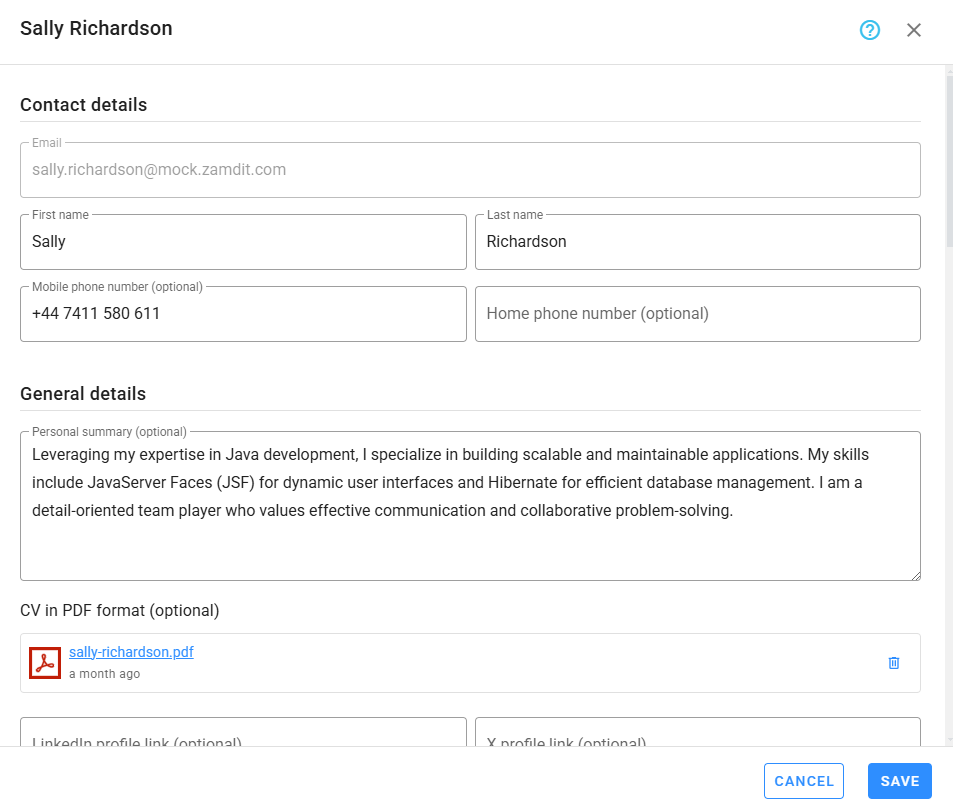This screenshot has width=953, height=810.
Task: Click inside the Last name field
Action: coord(697,241)
